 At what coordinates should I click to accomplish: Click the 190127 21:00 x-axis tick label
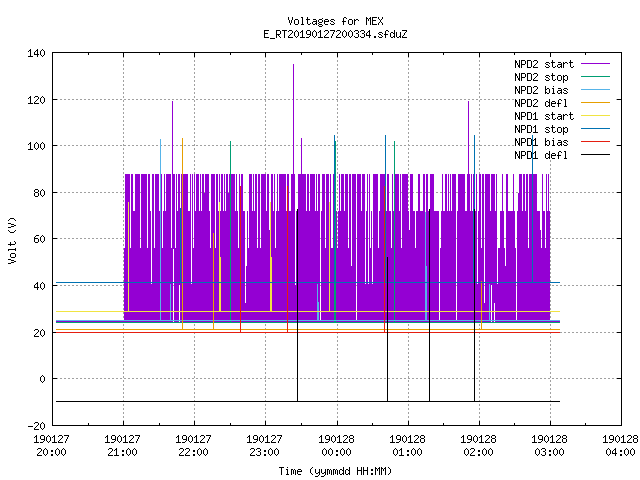[122, 446]
